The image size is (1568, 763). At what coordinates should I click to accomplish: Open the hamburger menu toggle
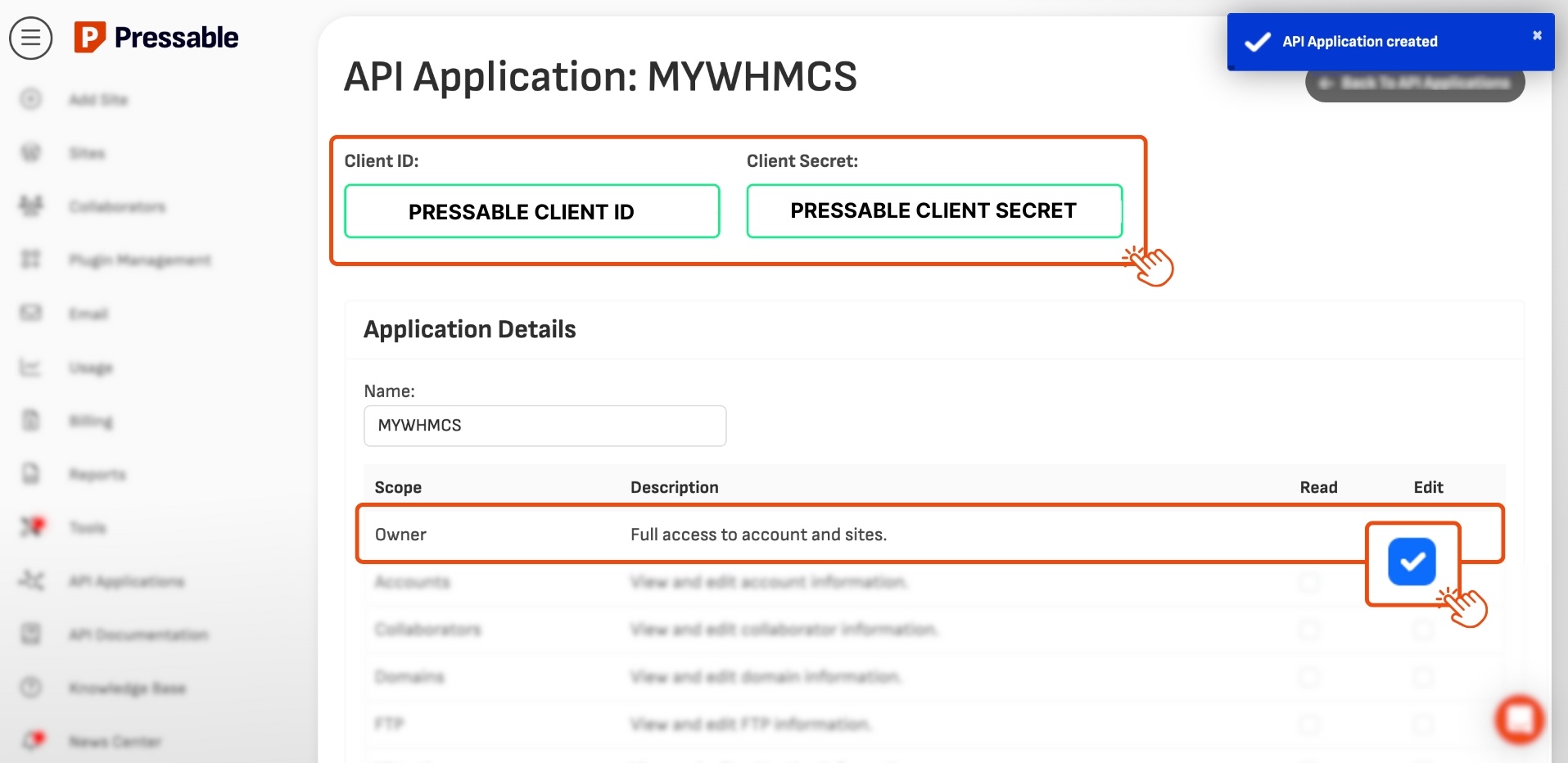[30, 38]
